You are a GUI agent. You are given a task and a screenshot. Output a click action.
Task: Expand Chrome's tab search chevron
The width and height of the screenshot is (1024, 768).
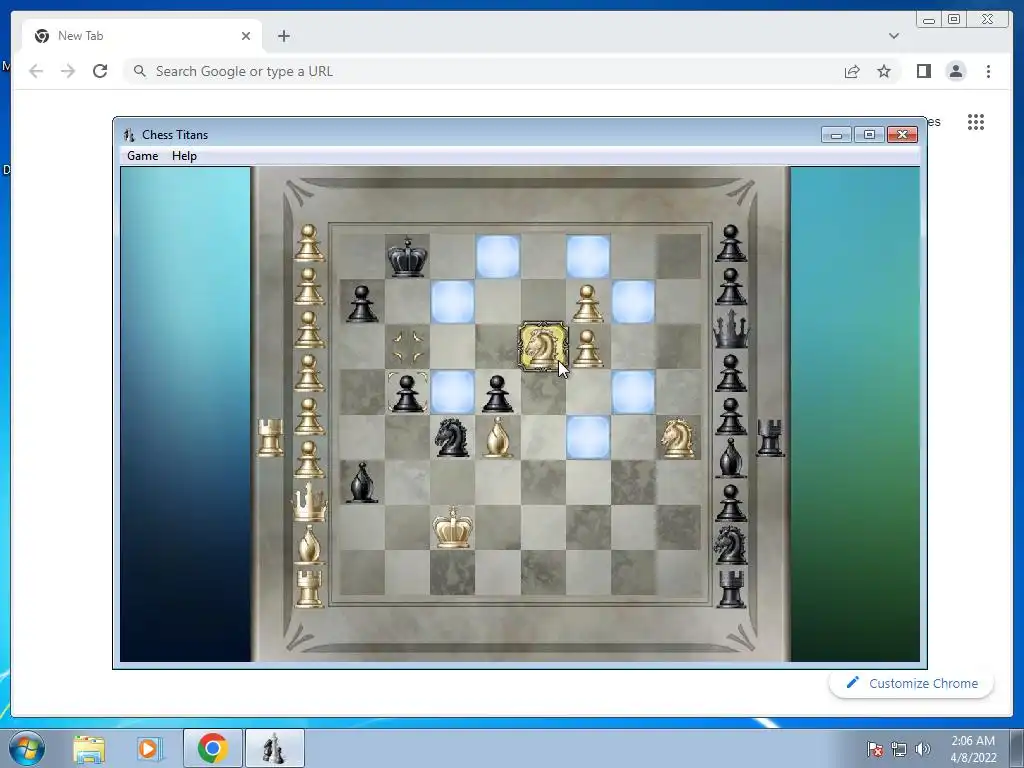point(893,36)
